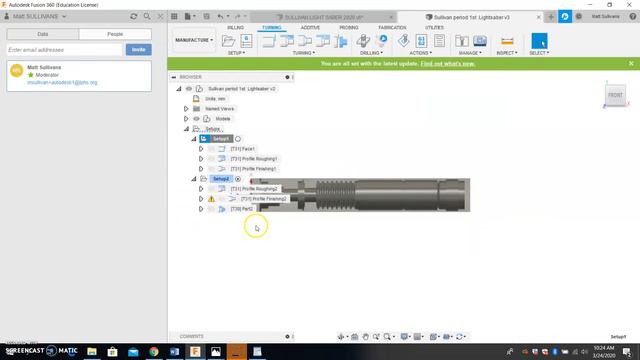The image size is (640, 360).
Task: Open the Help question mark icon
Action: coord(633,16)
